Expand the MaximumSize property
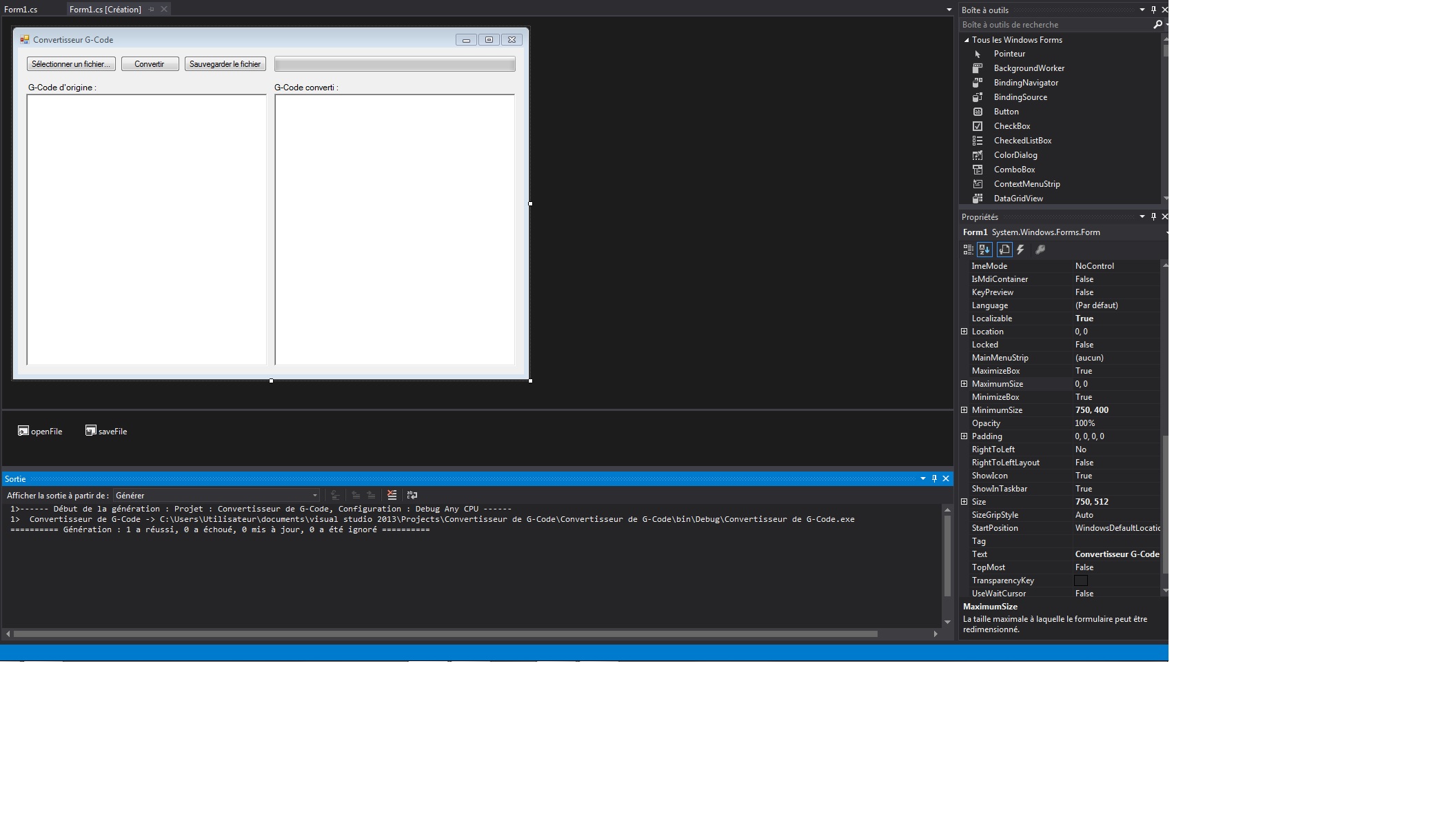 (x=964, y=384)
